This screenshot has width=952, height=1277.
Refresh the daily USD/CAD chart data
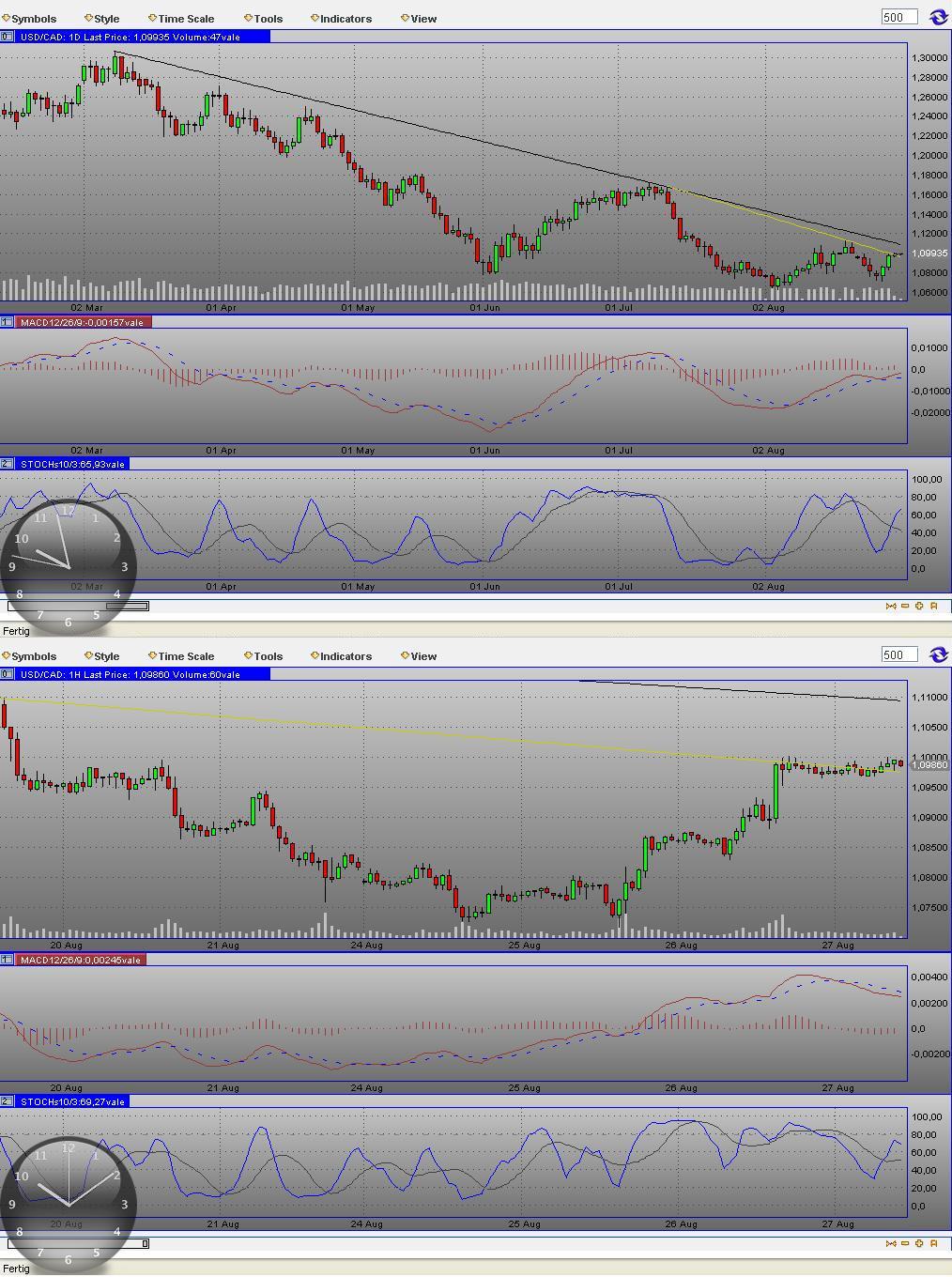point(938,17)
